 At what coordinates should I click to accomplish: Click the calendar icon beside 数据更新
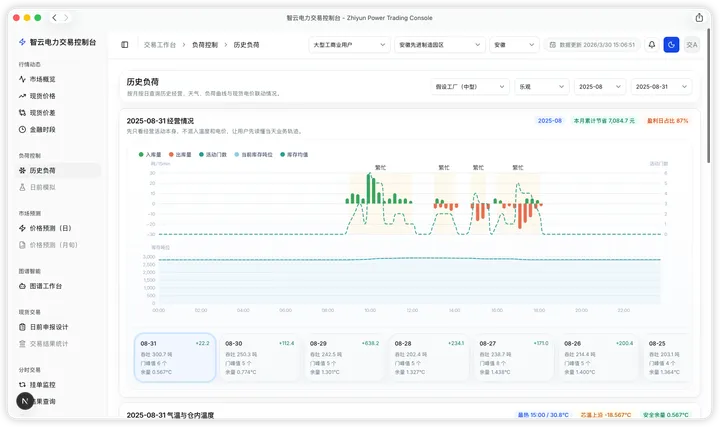tap(552, 45)
